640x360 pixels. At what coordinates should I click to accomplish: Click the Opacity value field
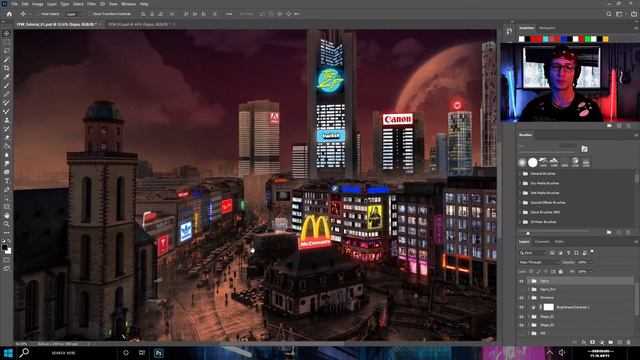tap(583, 262)
